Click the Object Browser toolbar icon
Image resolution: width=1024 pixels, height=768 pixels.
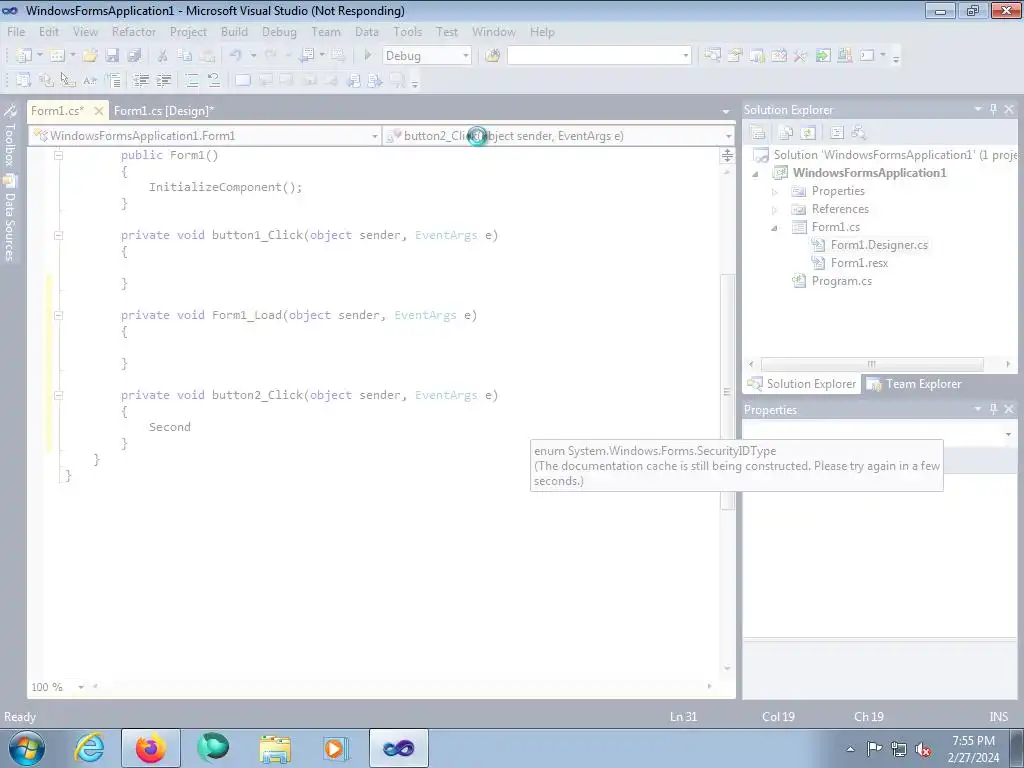coord(779,56)
